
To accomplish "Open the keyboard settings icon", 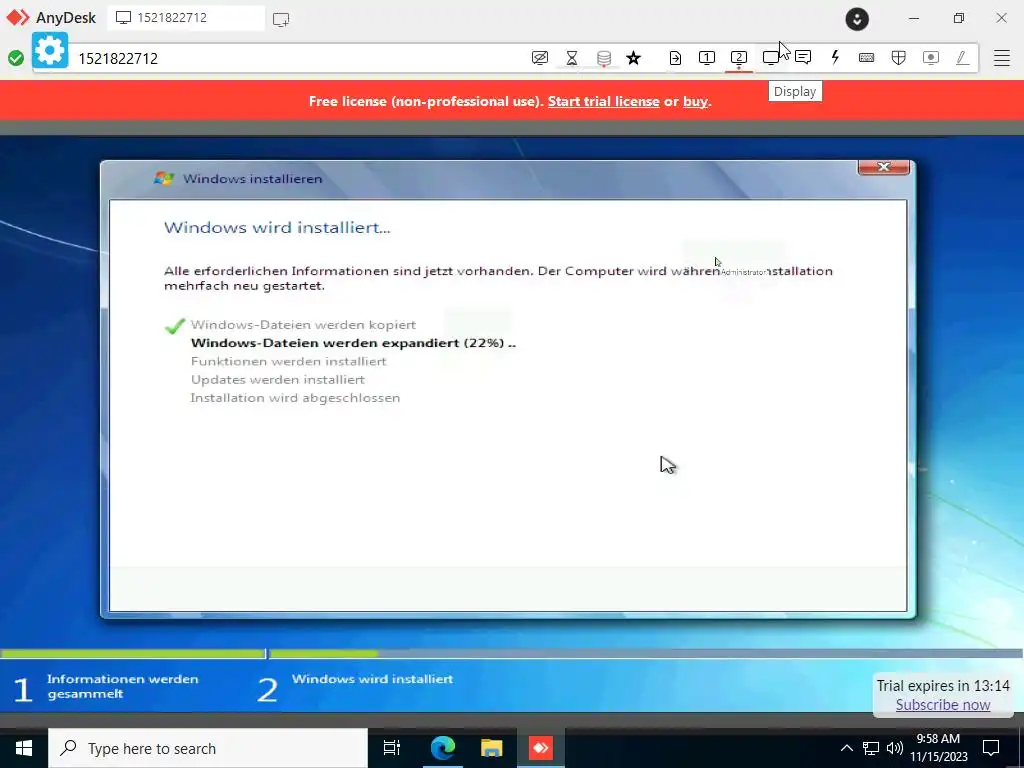I will (867, 58).
